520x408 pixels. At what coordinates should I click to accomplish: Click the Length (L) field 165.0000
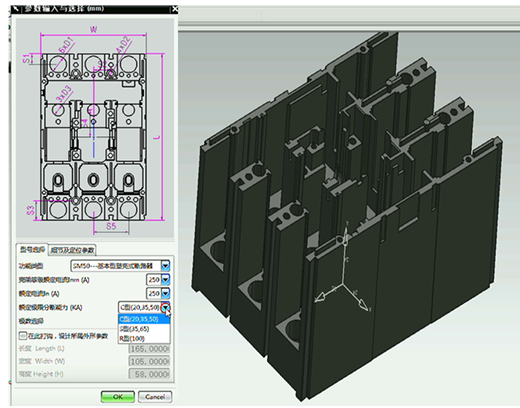coord(149,349)
